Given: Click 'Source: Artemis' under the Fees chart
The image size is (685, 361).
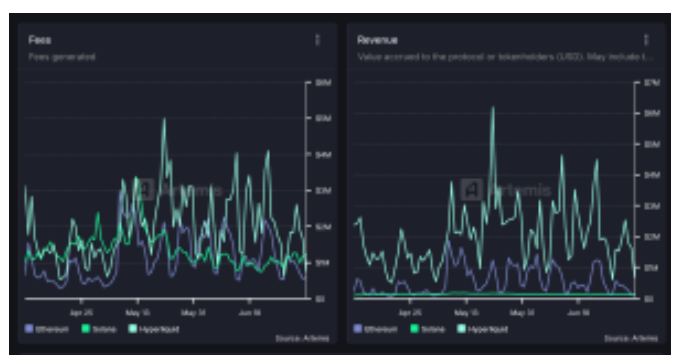Looking at the screenshot, I should pyautogui.click(x=302, y=338).
